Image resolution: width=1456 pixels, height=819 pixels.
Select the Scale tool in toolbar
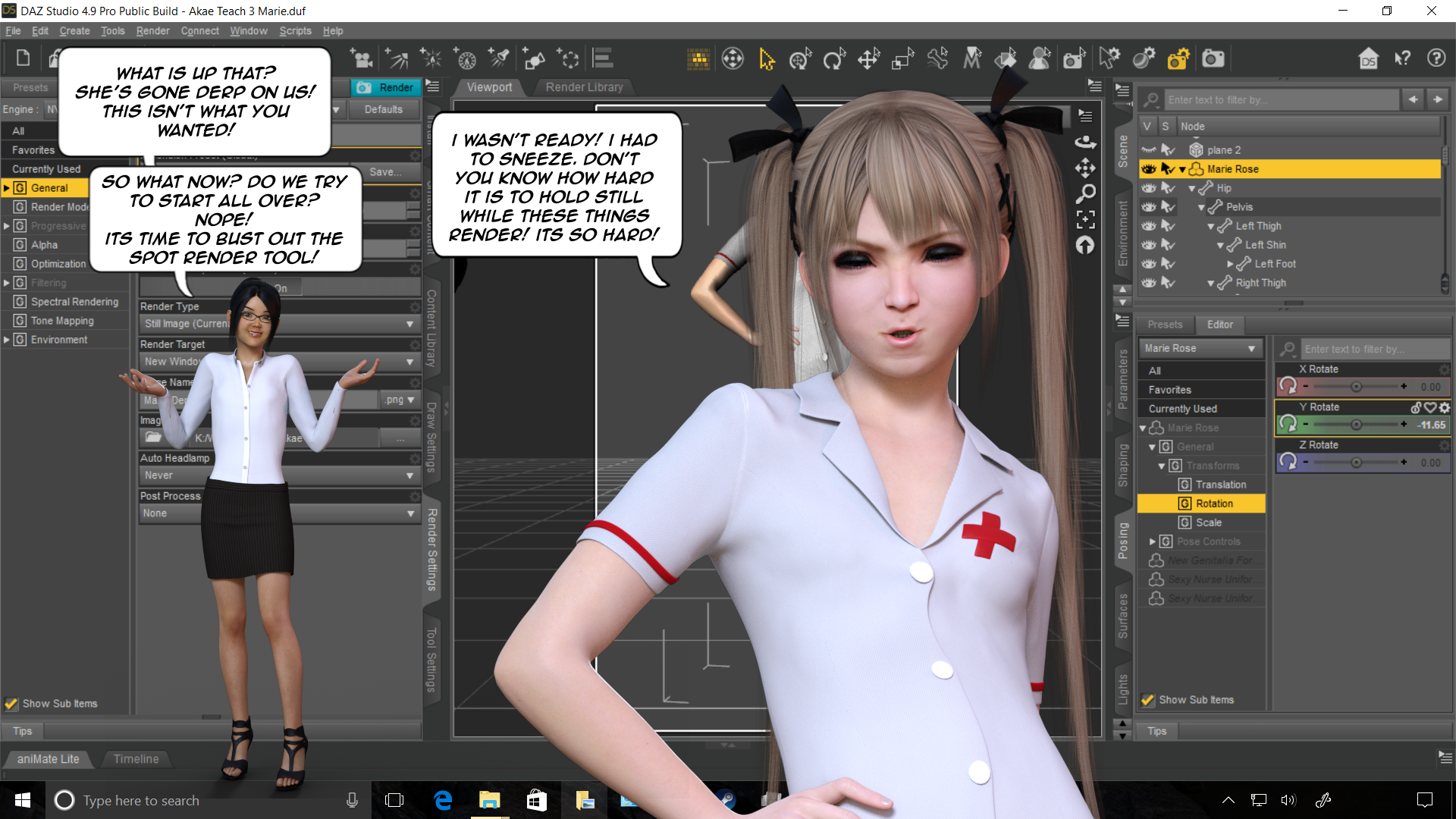coord(903,58)
